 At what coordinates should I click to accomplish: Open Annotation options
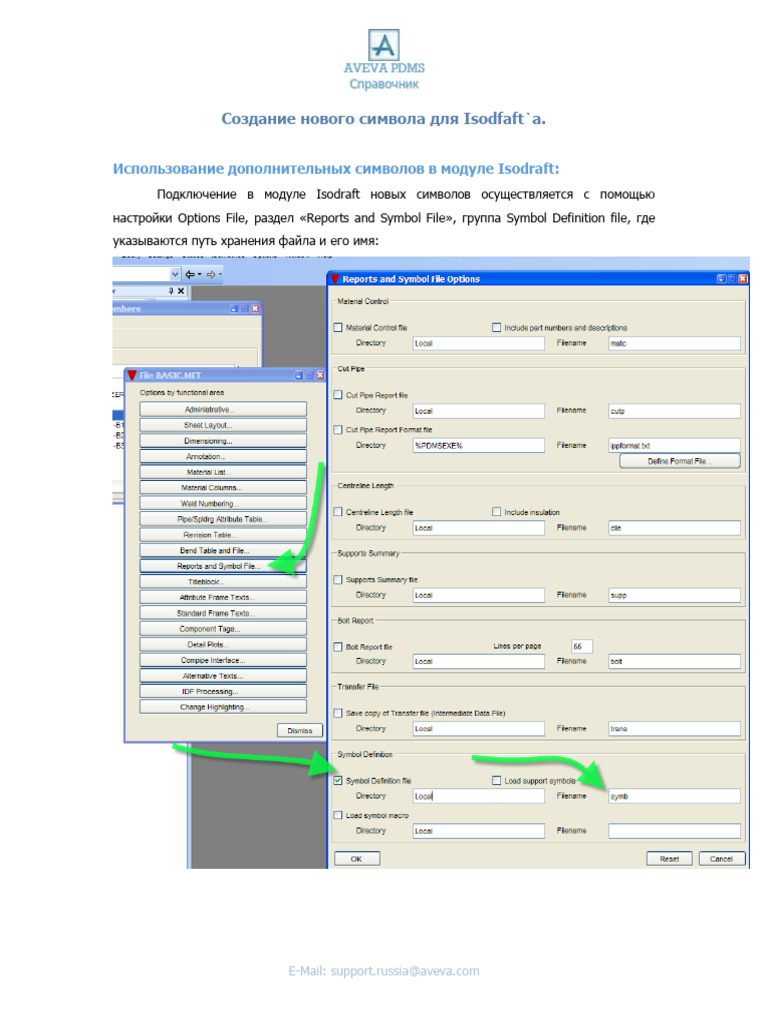point(223,456)
